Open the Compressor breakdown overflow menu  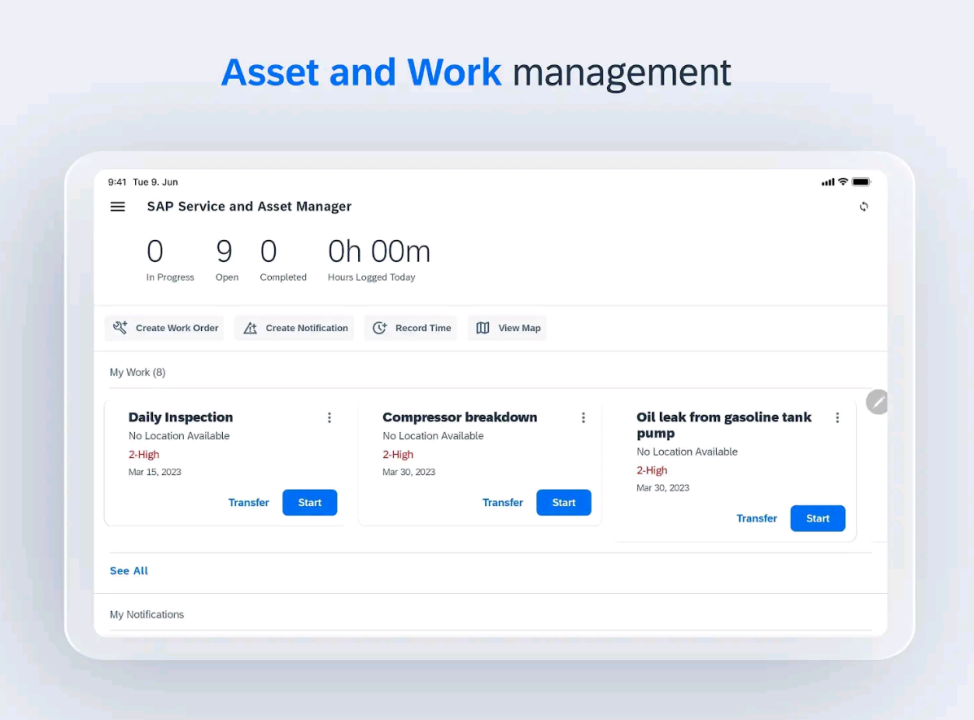(583, 417)
